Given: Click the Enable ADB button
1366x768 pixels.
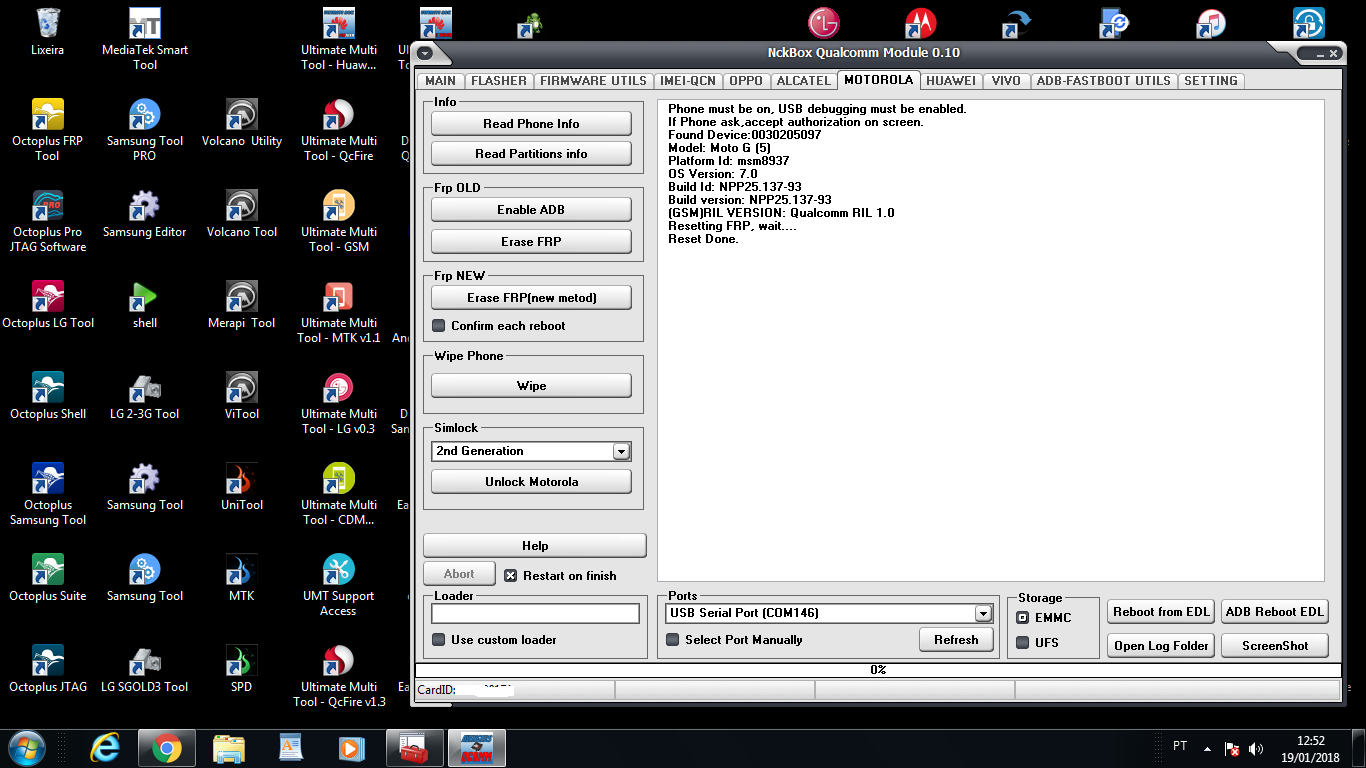Looking at the screenshot, I should [531, 210].
